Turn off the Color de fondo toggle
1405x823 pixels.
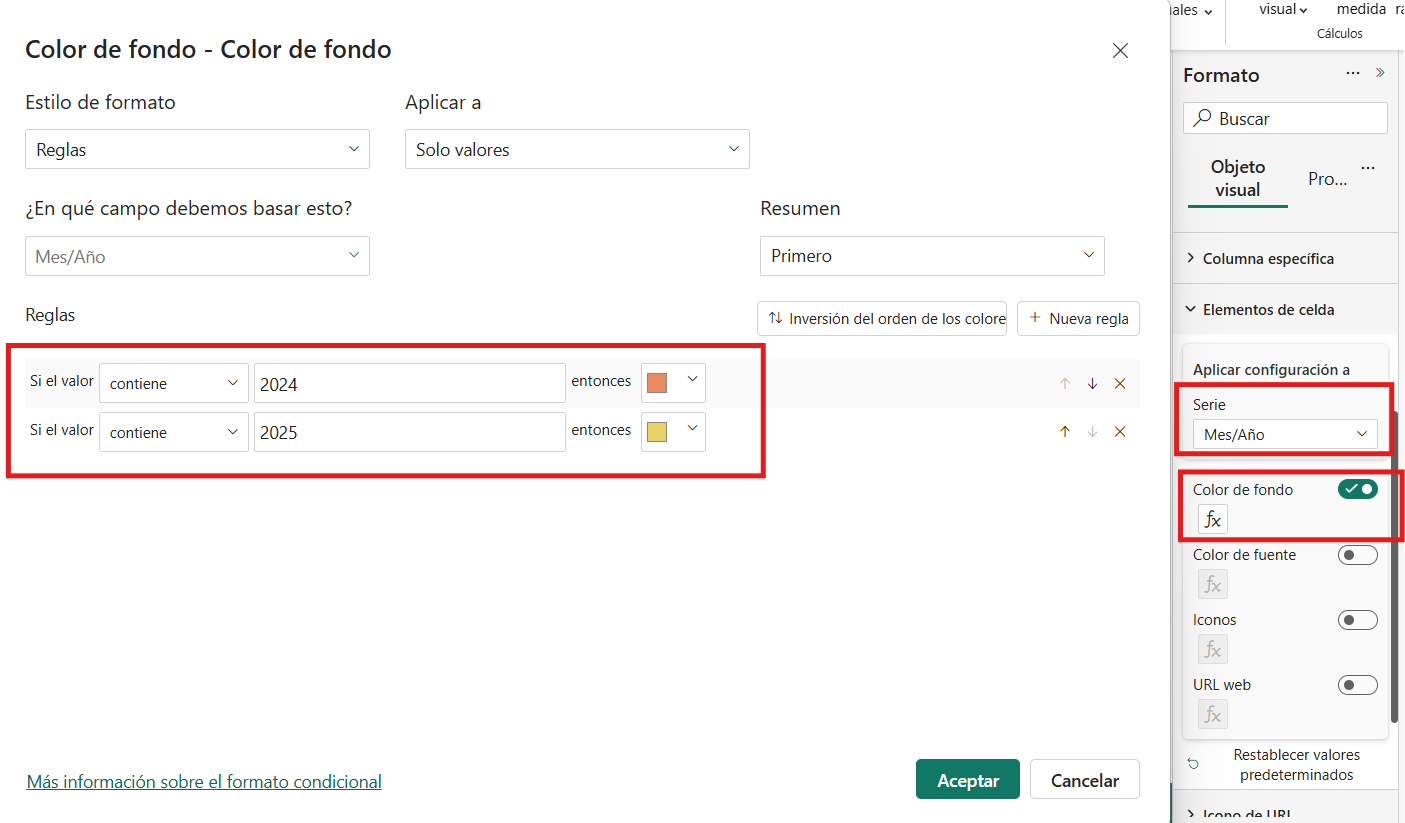tap(1357, 489)
